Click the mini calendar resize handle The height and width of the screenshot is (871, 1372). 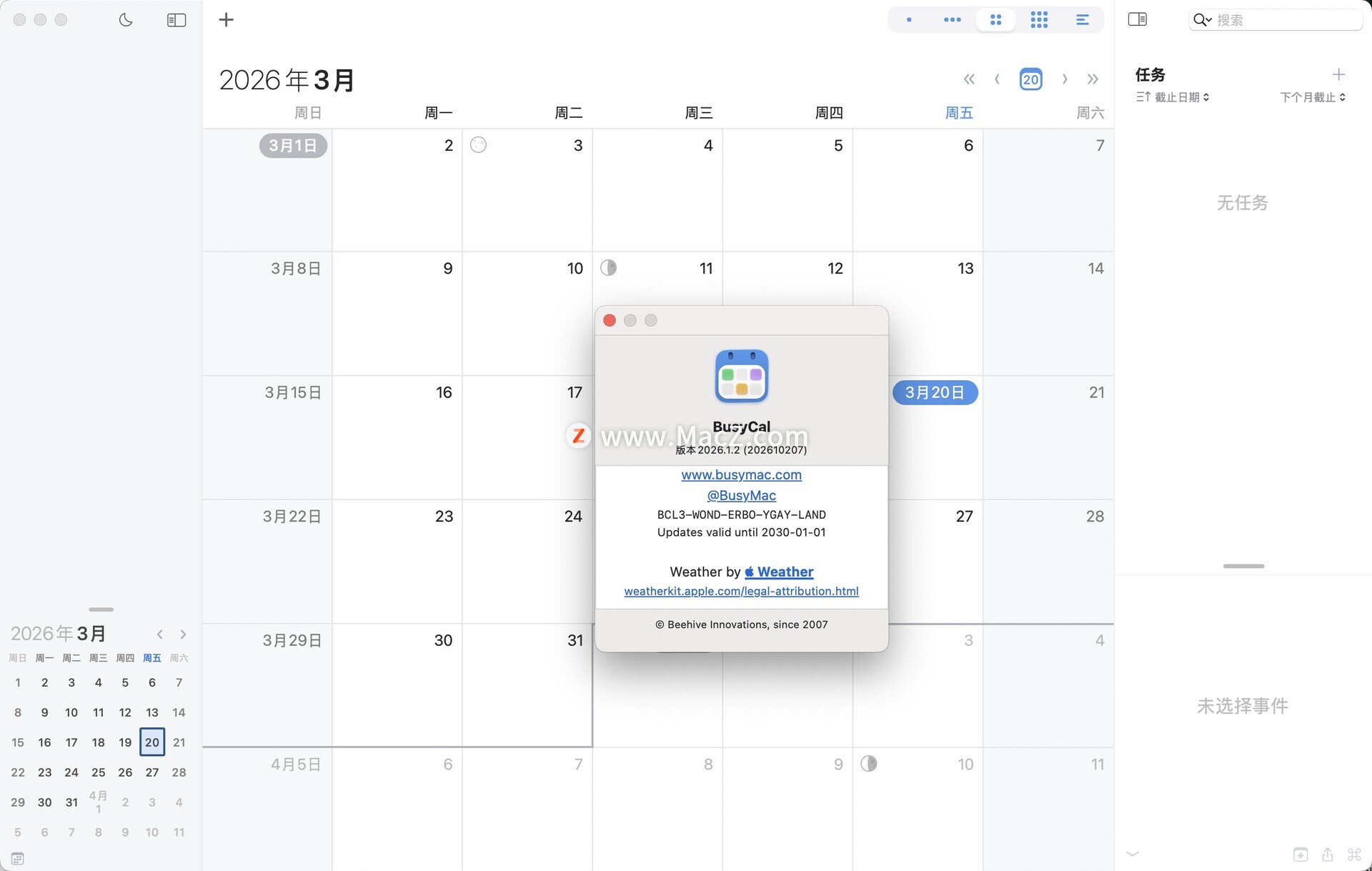(101, 609)
